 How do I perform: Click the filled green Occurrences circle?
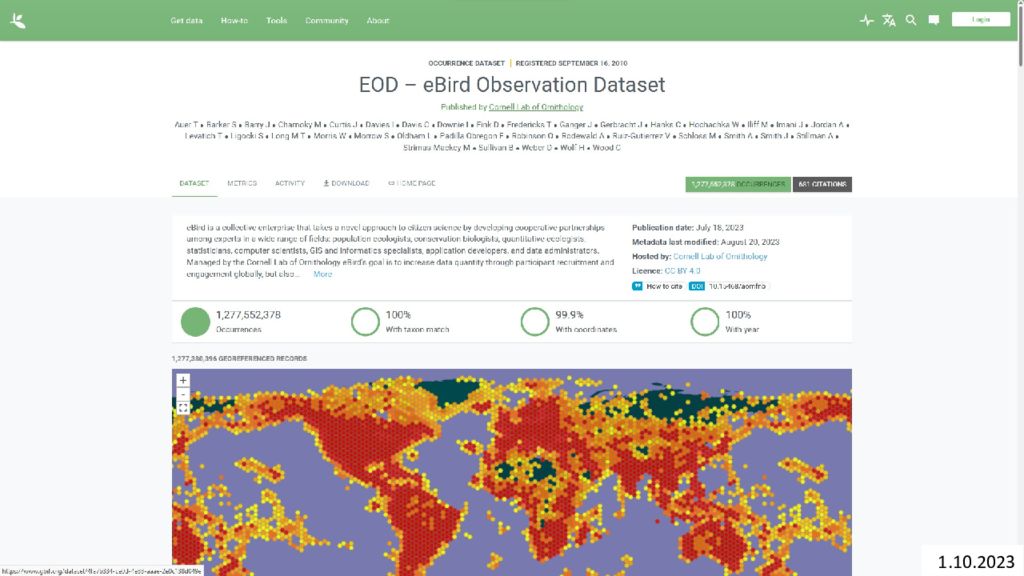tap(195, 322)
